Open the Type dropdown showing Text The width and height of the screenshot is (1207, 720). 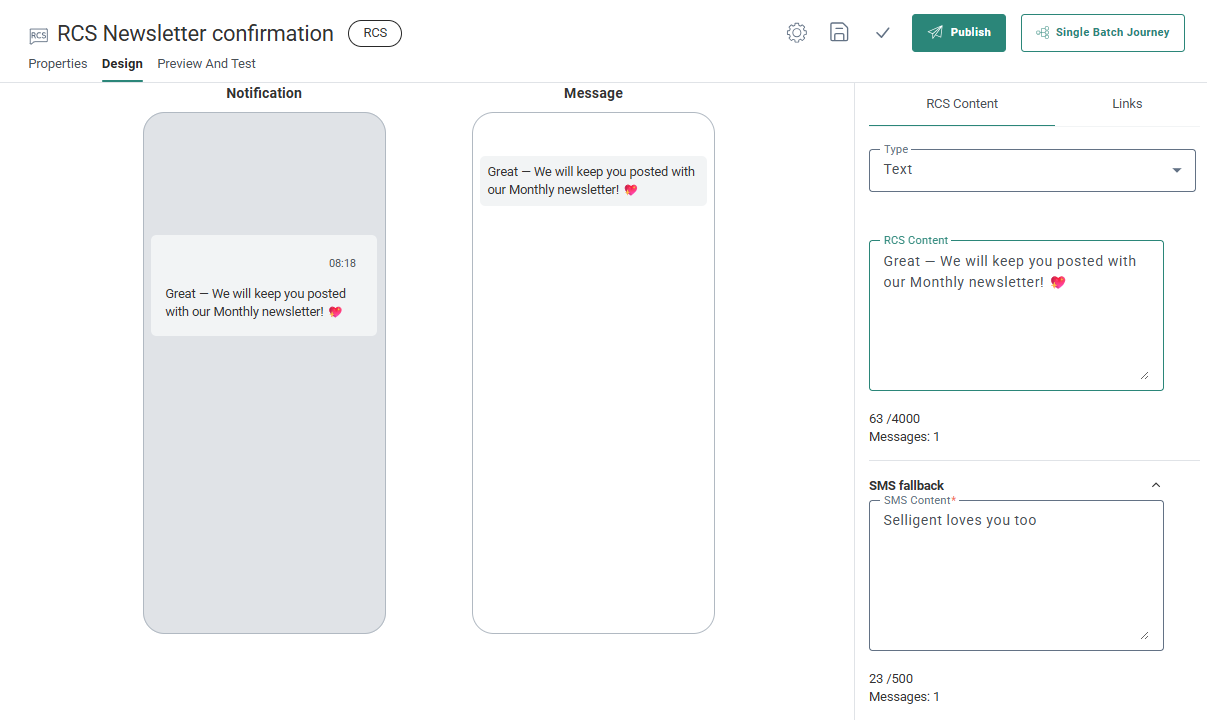click(1031, 170)
